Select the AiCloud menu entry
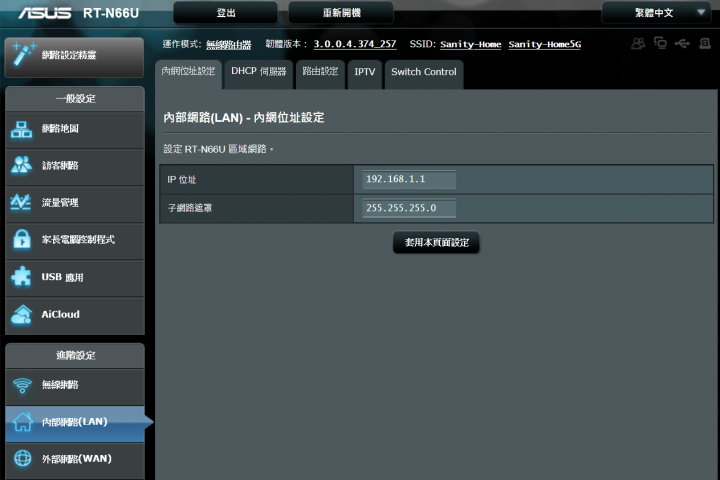Screen dimensions: 720x480 75,315
